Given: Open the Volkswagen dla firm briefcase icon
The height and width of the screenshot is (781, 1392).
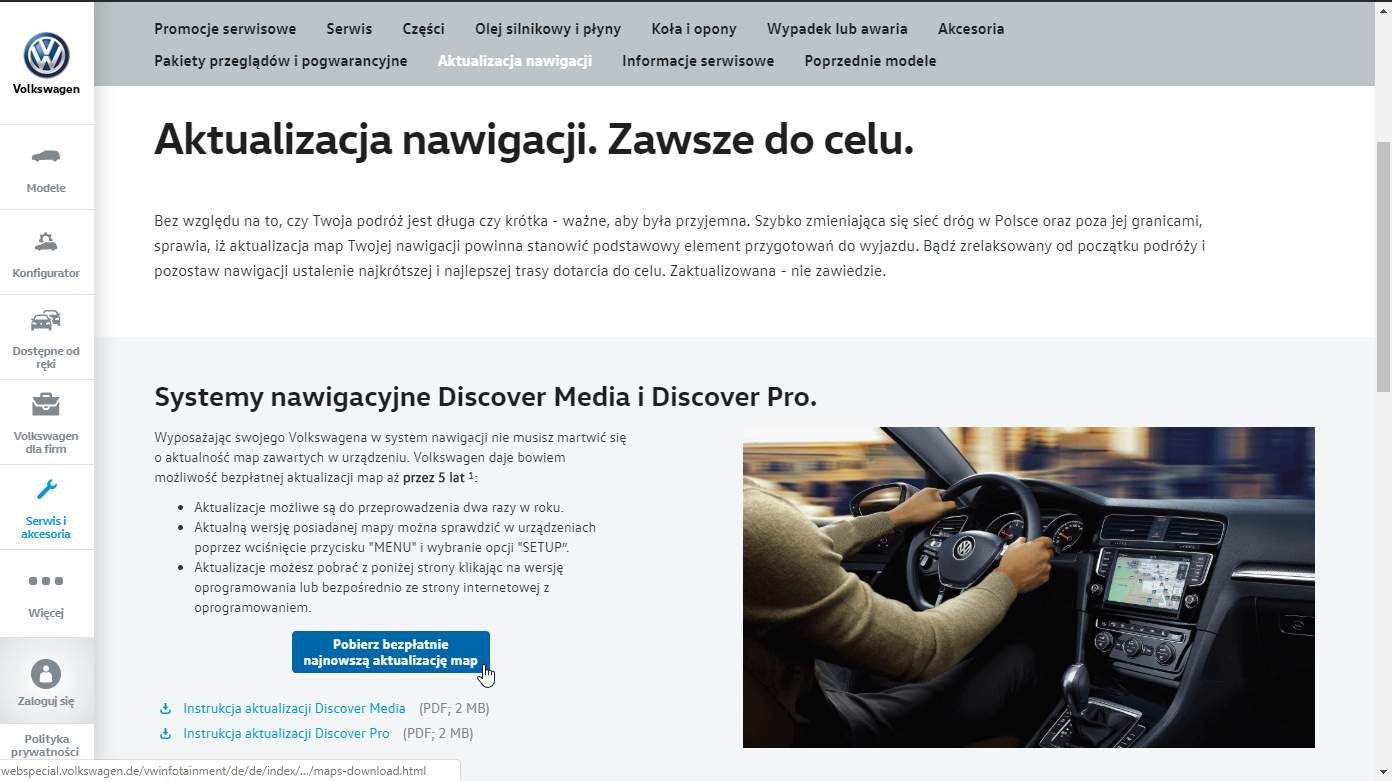Looking at the screenshot, I should pyautogui.click(x=46, y=404).
